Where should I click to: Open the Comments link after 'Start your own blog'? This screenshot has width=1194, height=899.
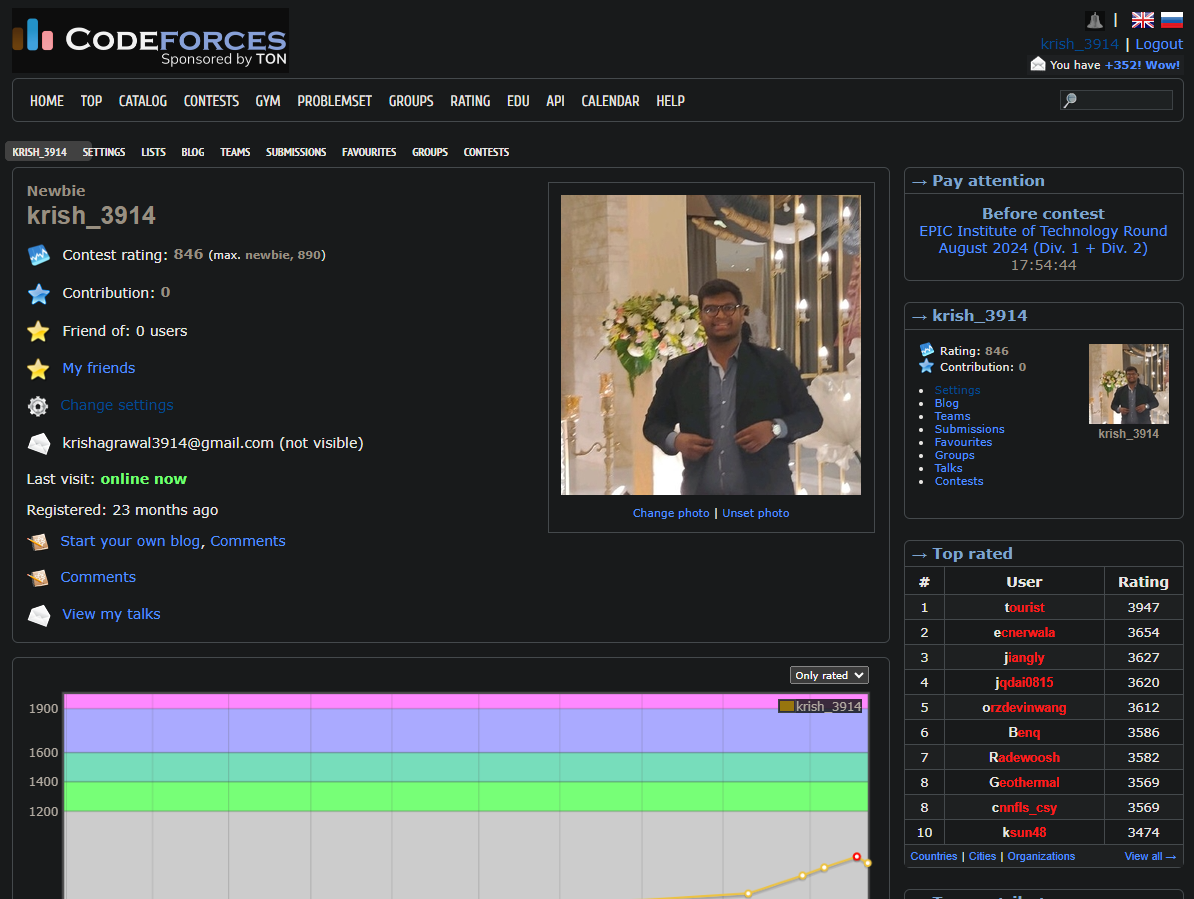[x=247, y=540]
